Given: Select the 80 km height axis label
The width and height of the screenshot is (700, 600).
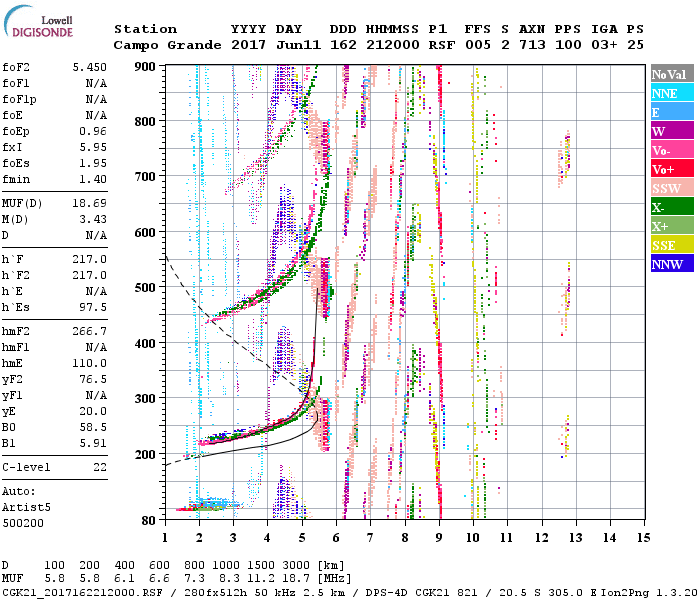Looking at the screenshot, I should click(149, 520).
